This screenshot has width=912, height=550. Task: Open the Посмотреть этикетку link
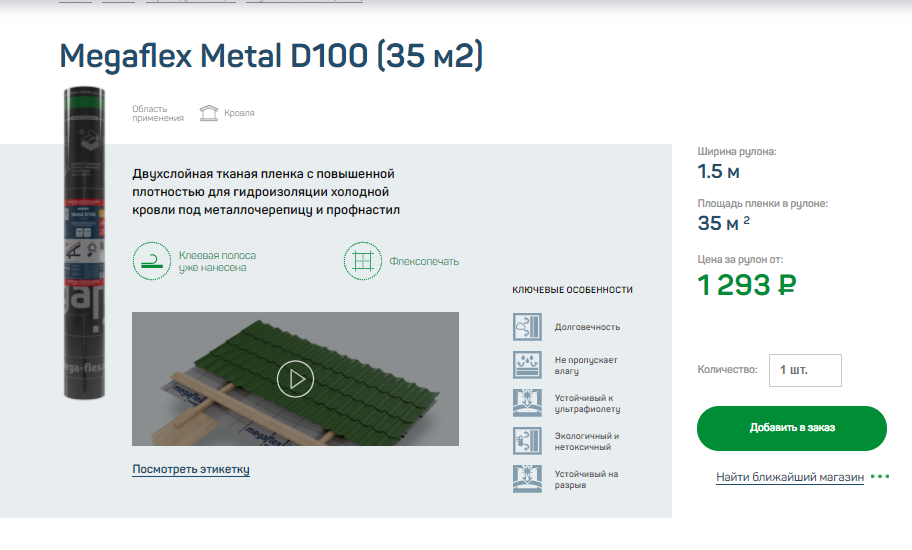click(x=191, y=469)
